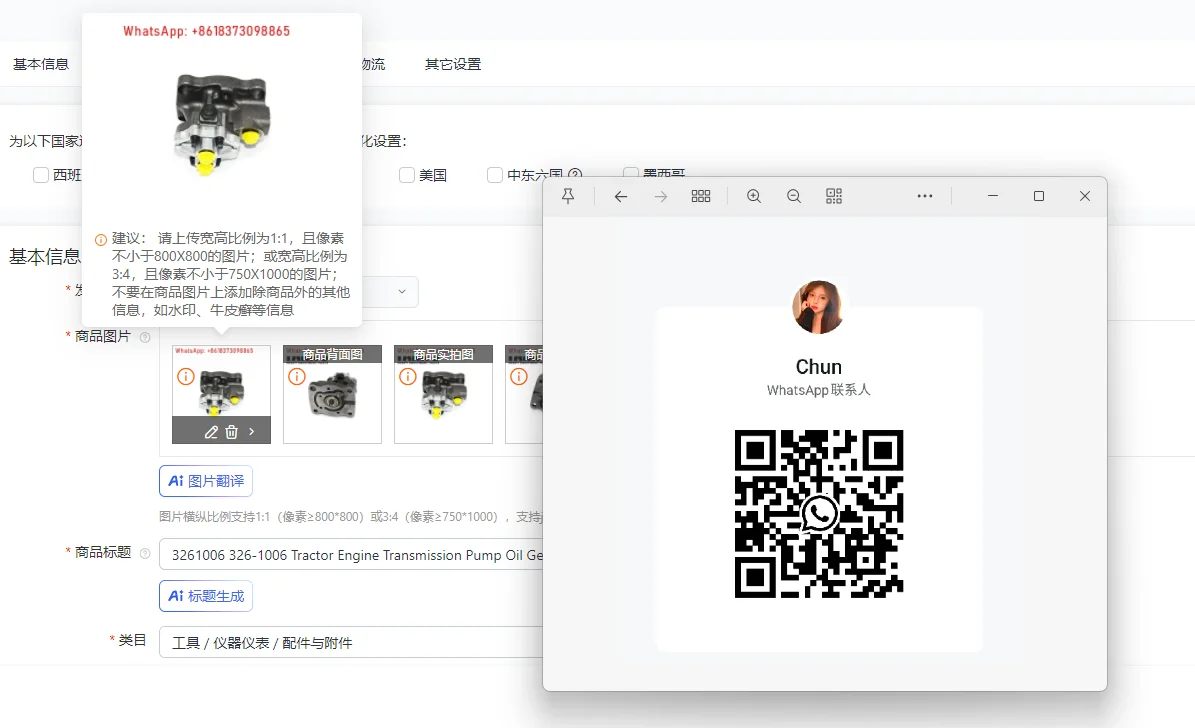This screenshot has height=728, width=1195.
Task: Click the WhatsApp QR code image
Action: 819,514
